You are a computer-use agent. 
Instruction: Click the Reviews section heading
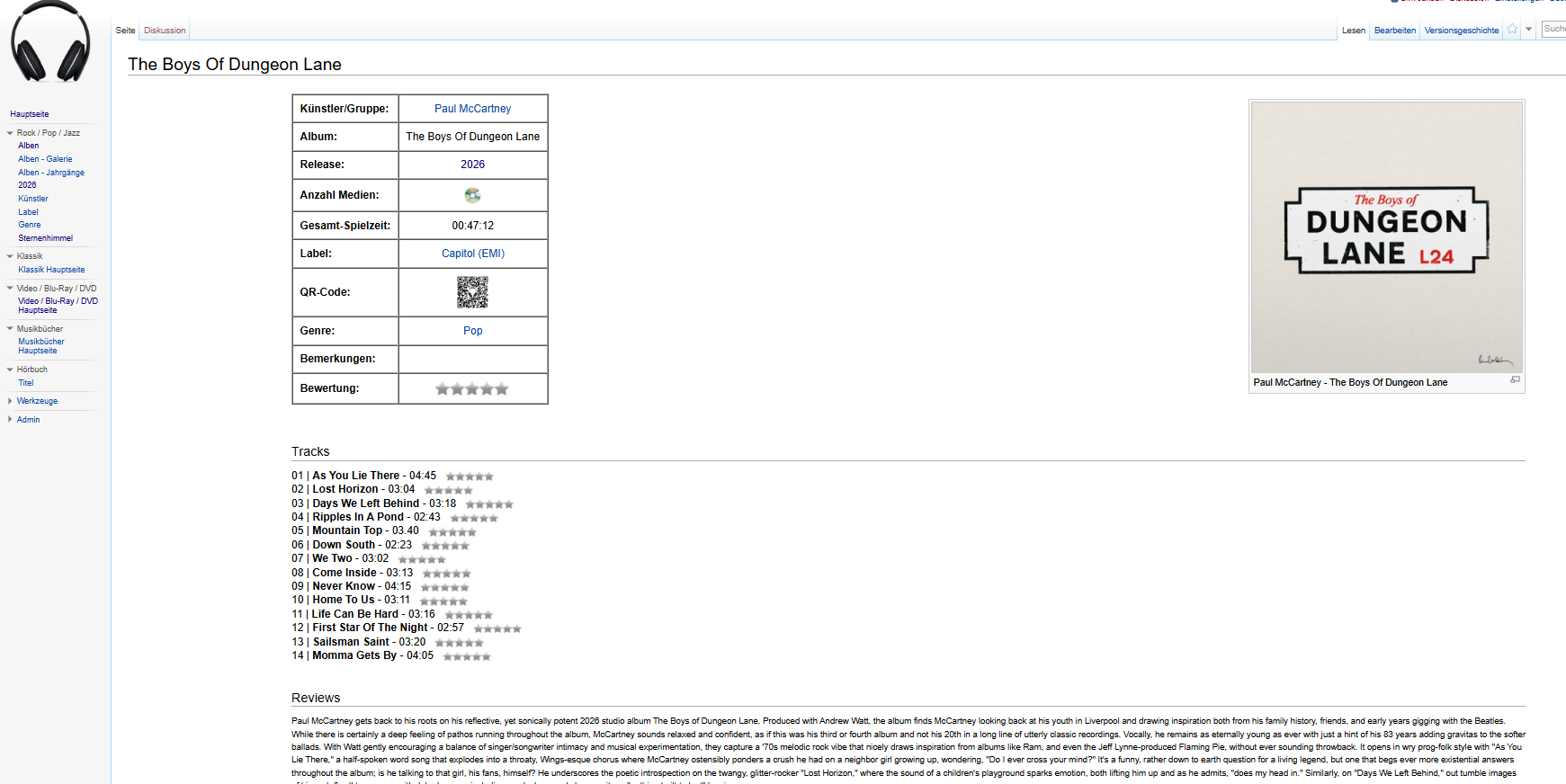coord(316,698)
